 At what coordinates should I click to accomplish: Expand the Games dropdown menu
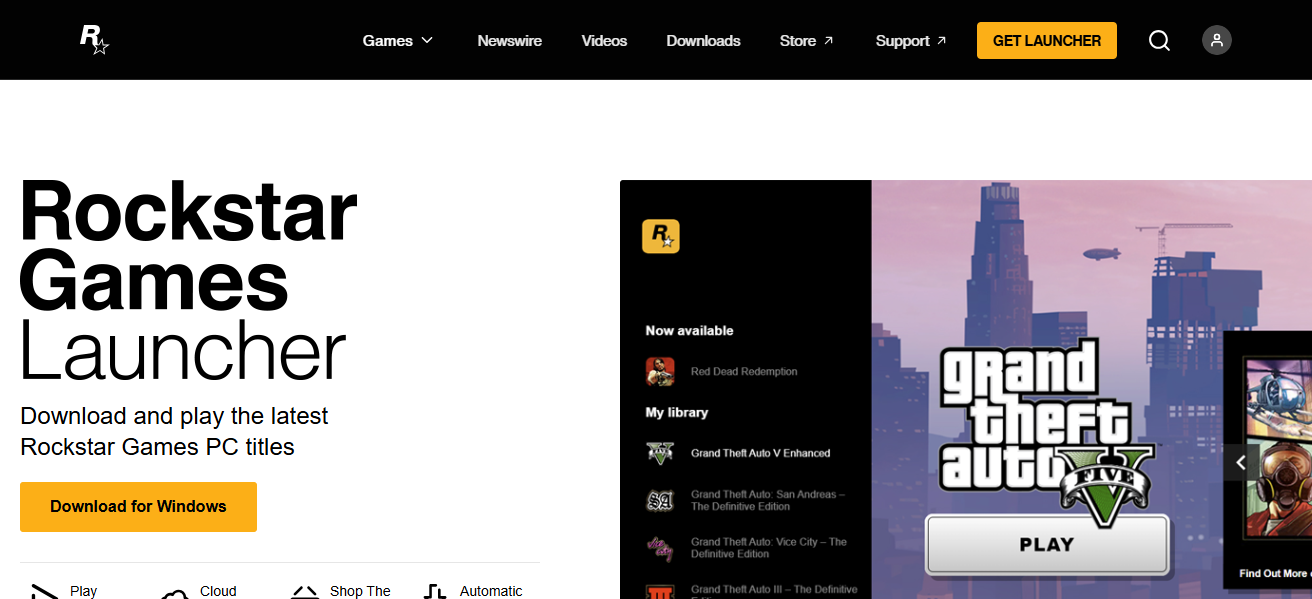(398, 40)
